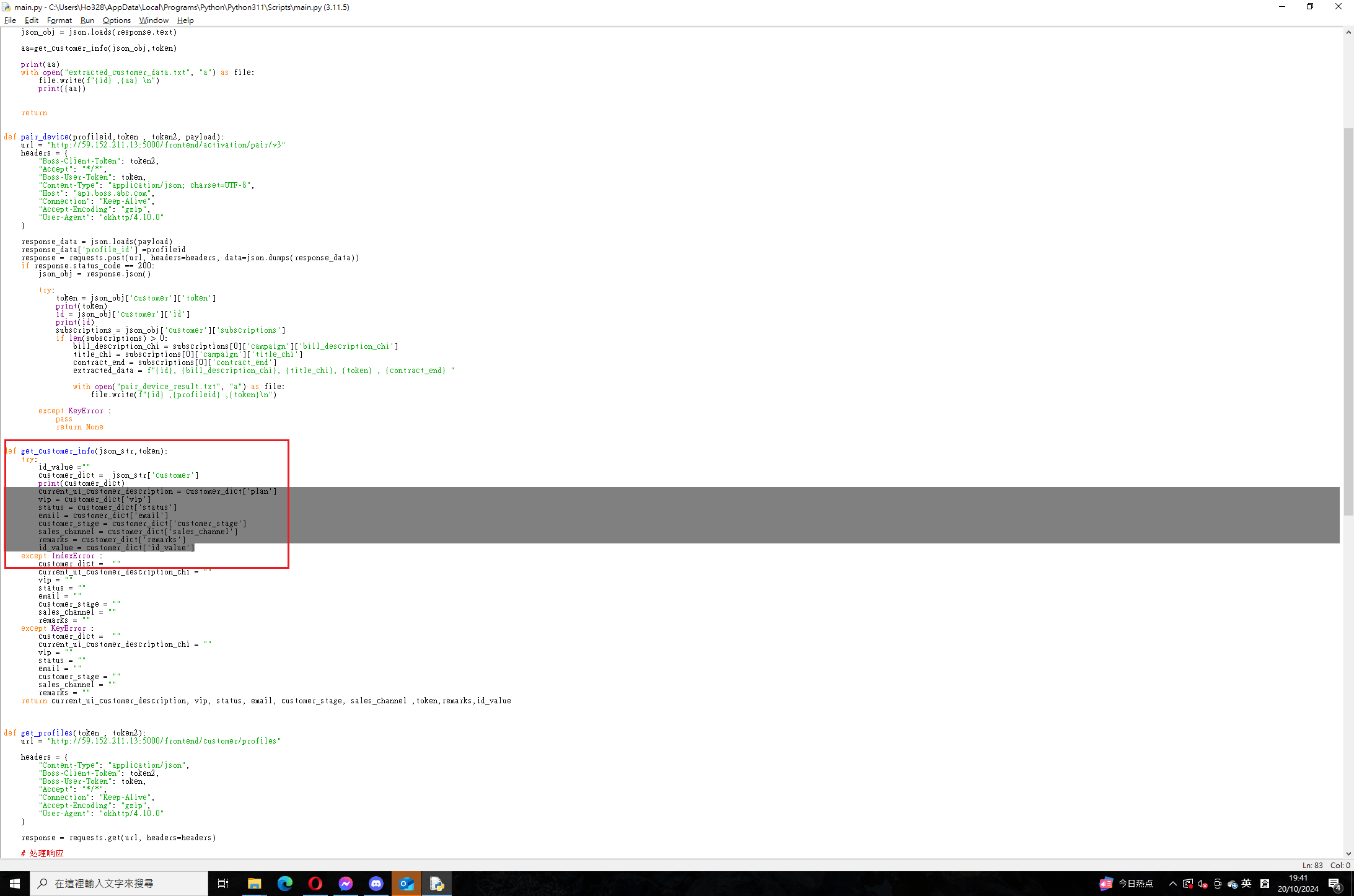Open Messenger from the taskbar
Viewport: 1354px width, 896px height.
345,884
